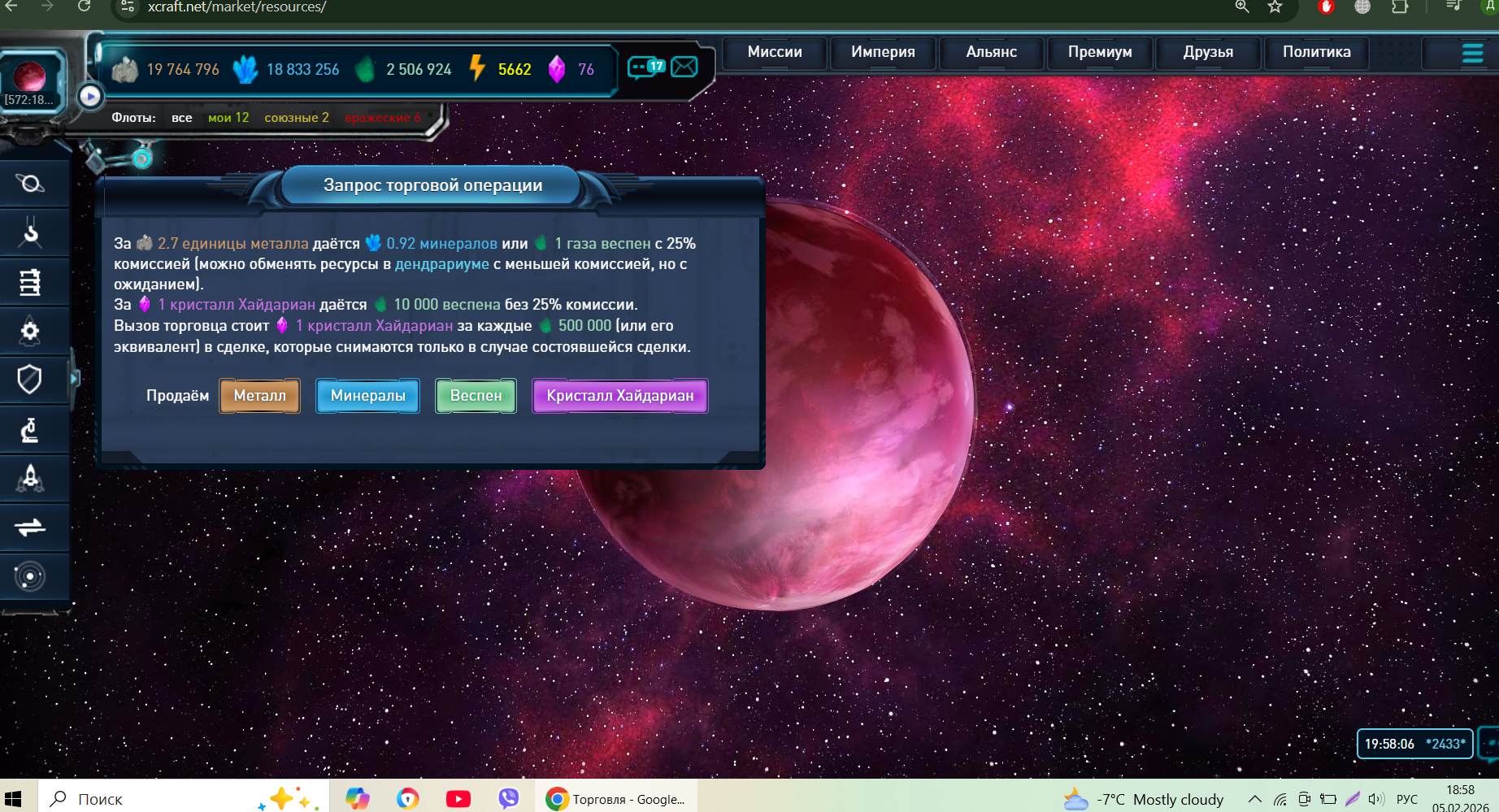1499x812 pixels.
Task: Show "вражеские 6" enemy fleets
Action: (383, 118)
